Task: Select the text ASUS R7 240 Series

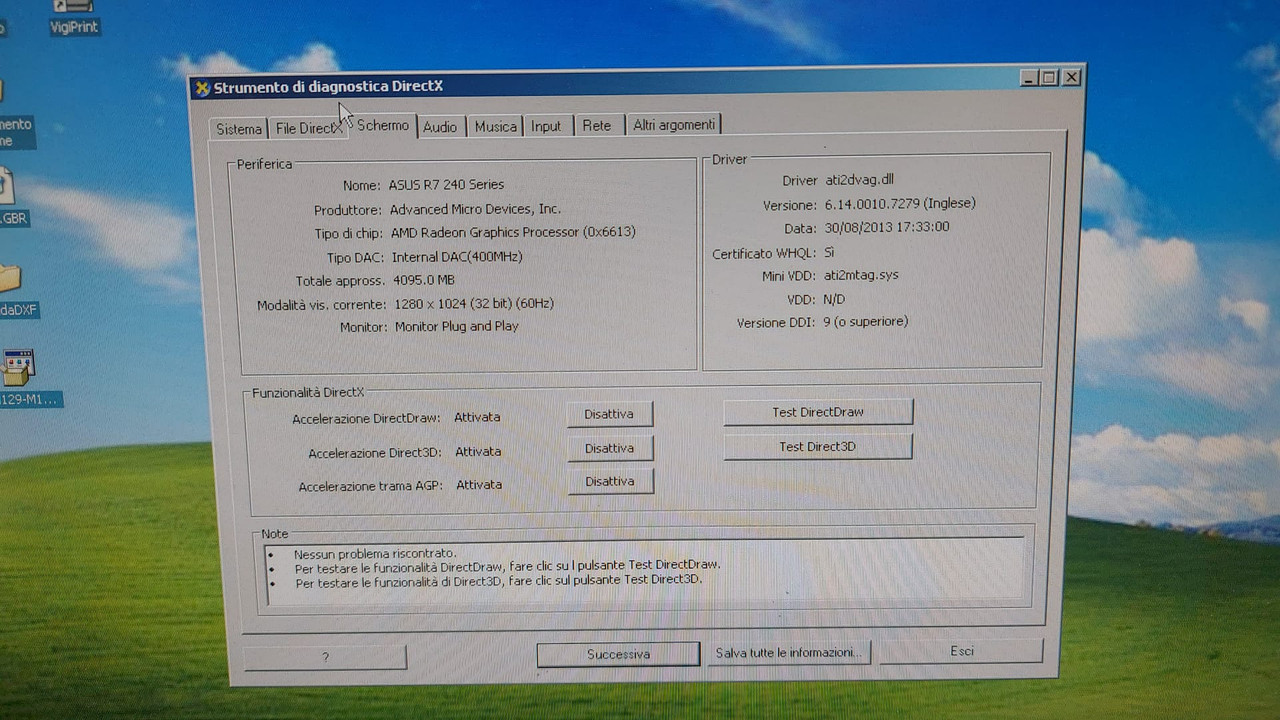Action: (x=446, y=185)
